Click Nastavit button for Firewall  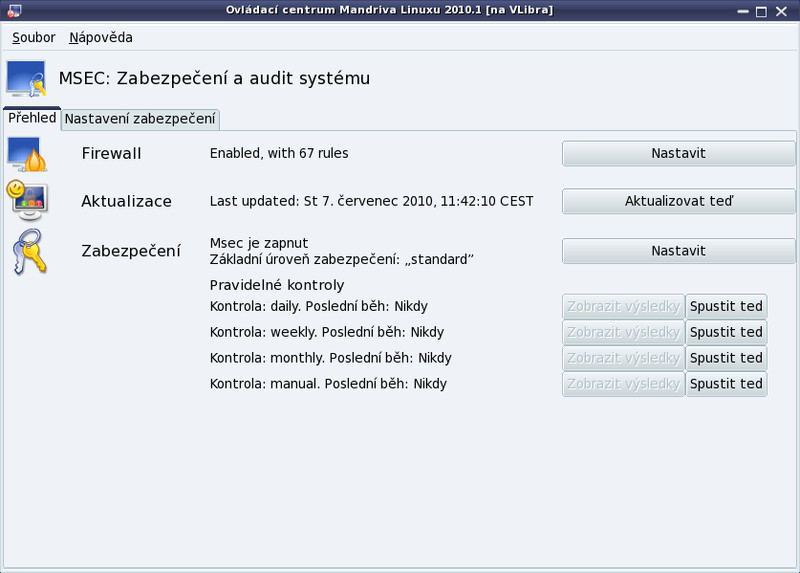point(679,154)
